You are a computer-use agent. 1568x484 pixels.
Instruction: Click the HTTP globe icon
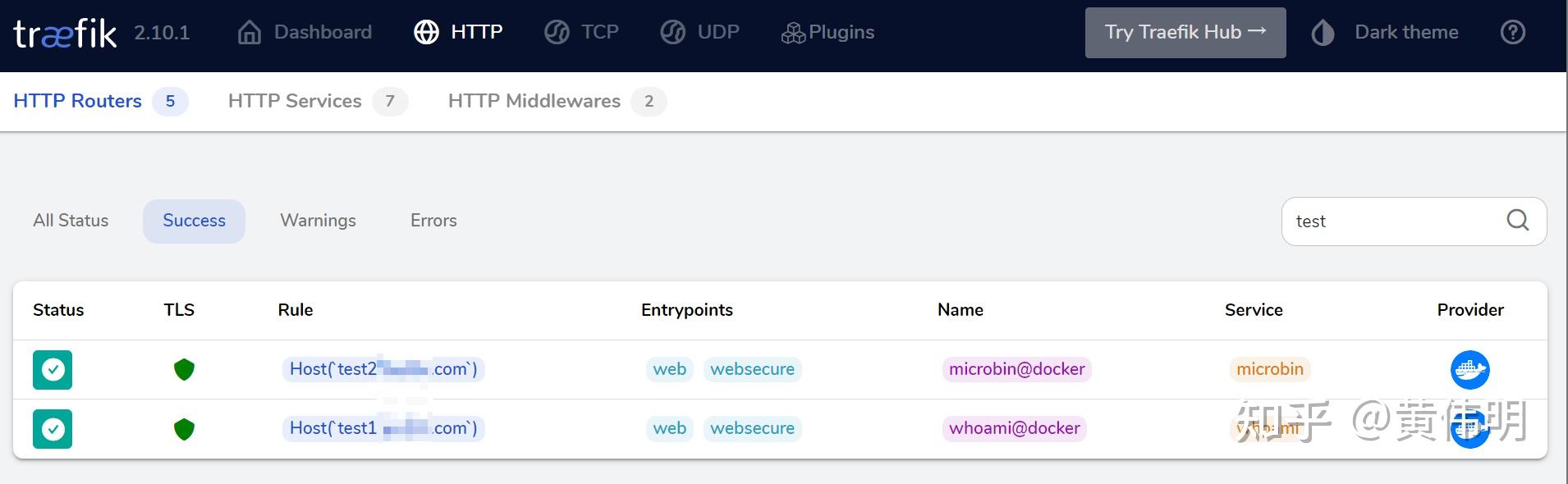(x=426, y=32)
